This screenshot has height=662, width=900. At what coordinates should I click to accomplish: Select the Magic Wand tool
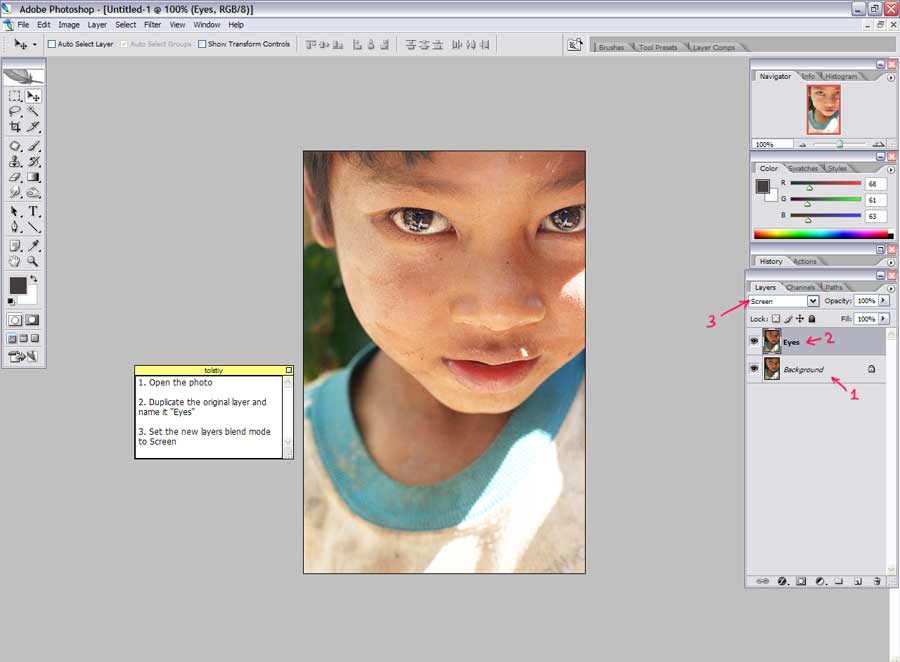(x=33, y=112)
